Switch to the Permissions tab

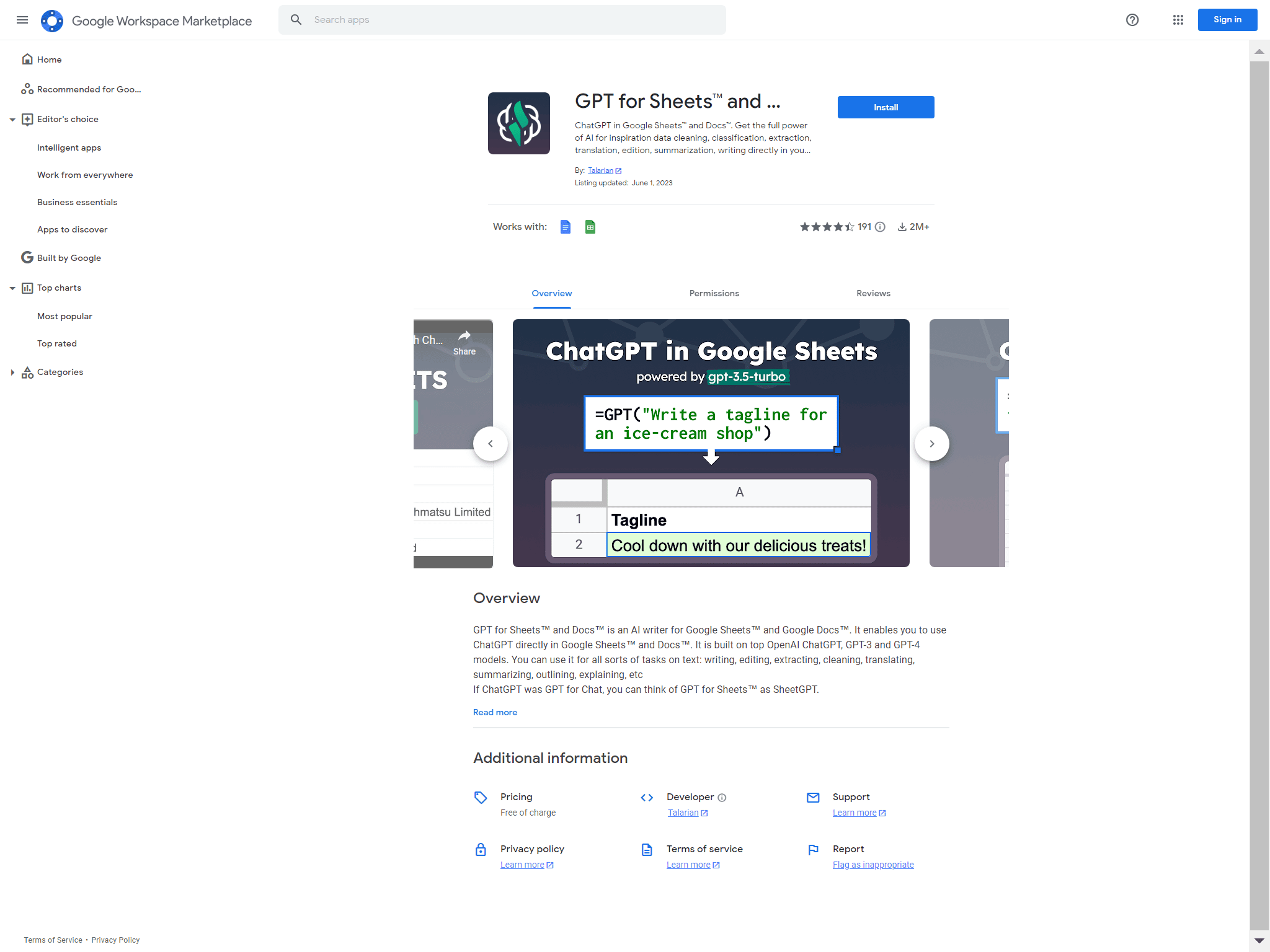pos(714,293)
